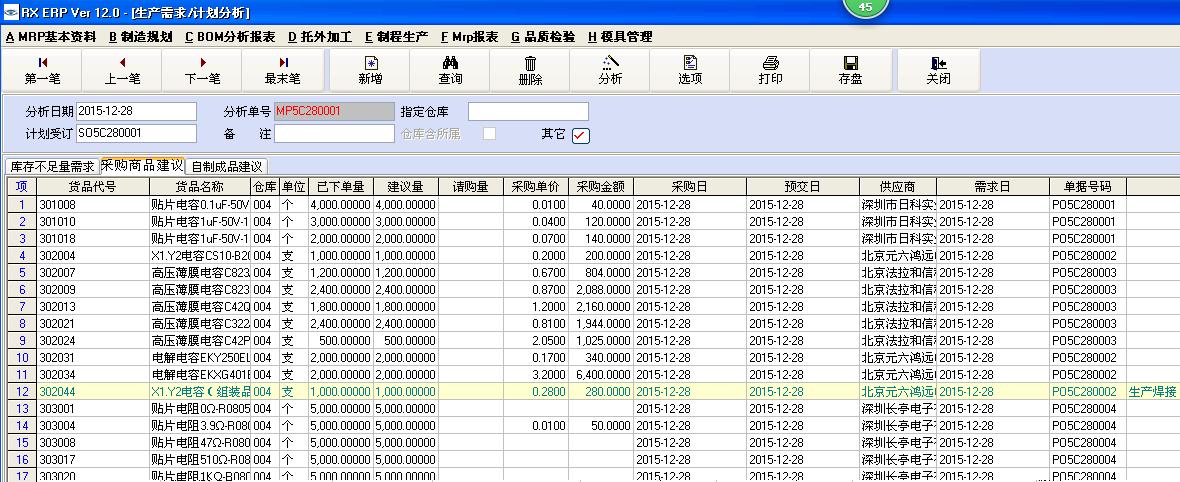Click item code 303008
The width and height of the screenshot is (1180, 482).
click(58, 443)
